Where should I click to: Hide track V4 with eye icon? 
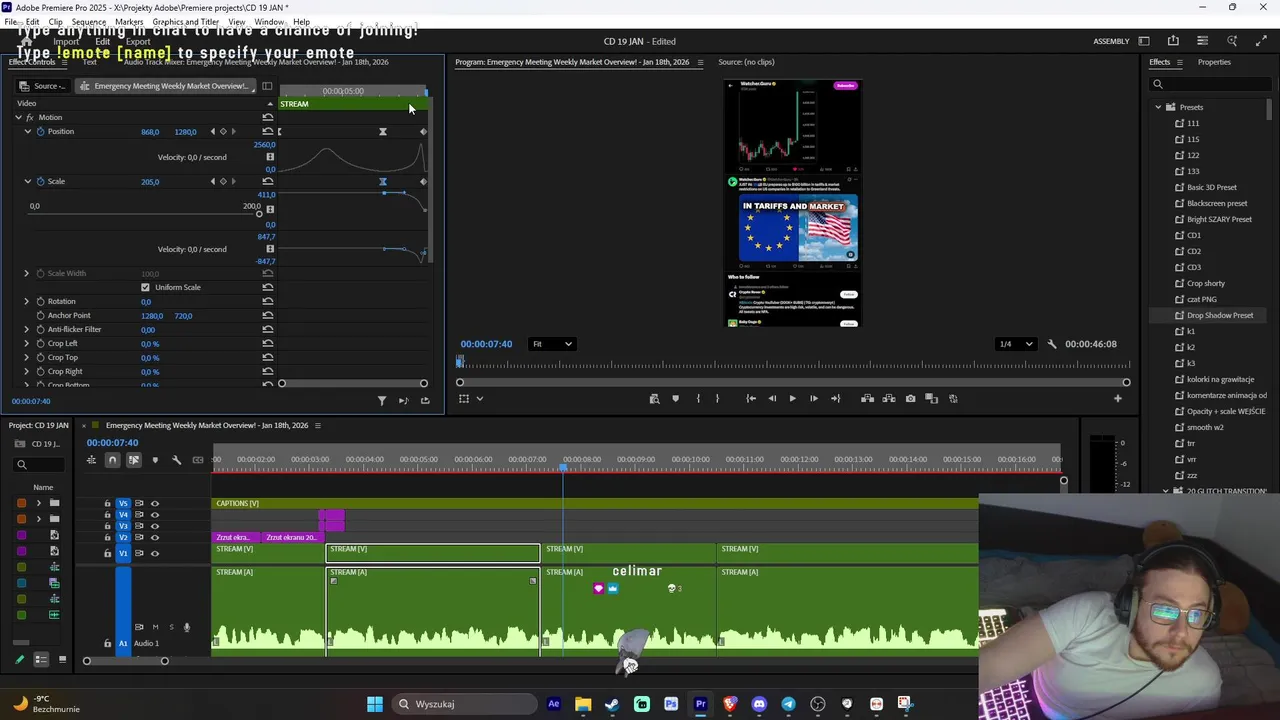[x=154, y=515]
